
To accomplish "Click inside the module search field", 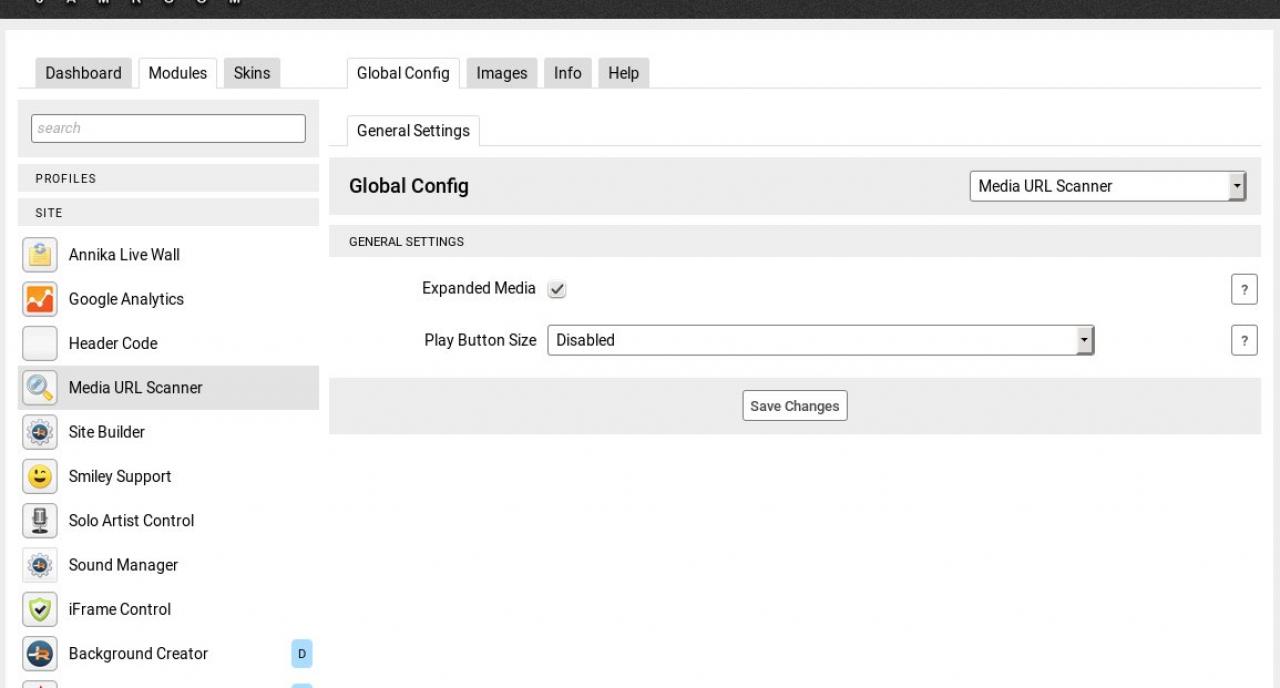I will (x=168, y=127).
